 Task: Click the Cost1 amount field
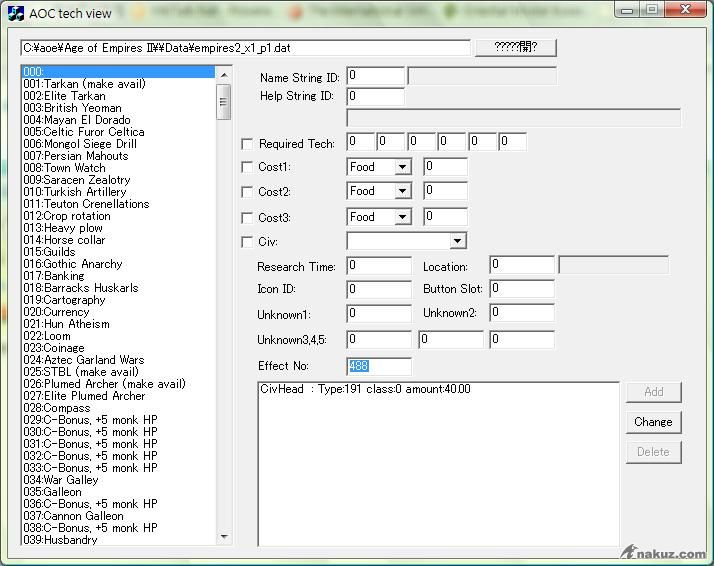[x=445, y=167]
